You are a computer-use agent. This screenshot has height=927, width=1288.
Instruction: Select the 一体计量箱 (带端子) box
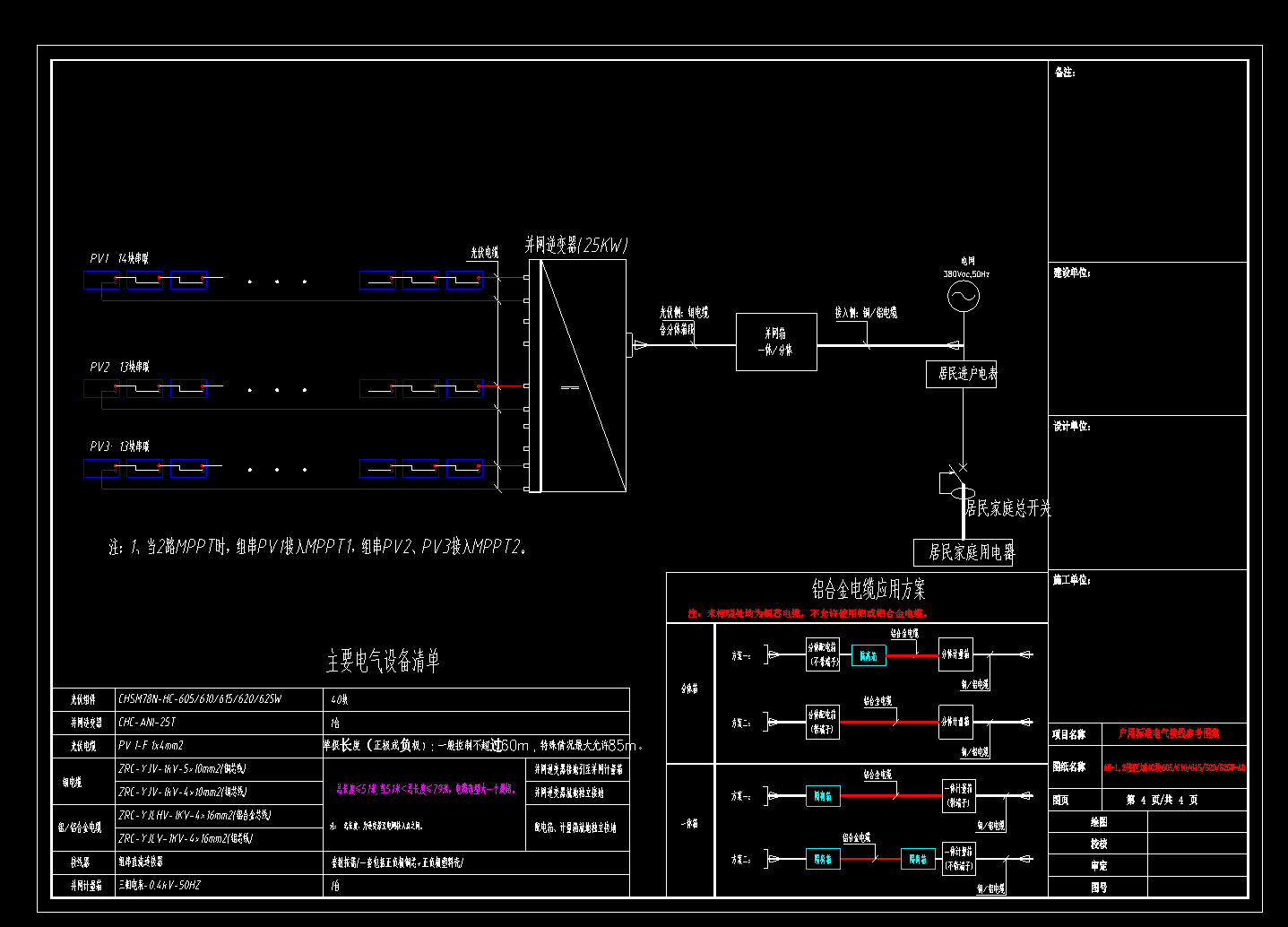point(959,796)
